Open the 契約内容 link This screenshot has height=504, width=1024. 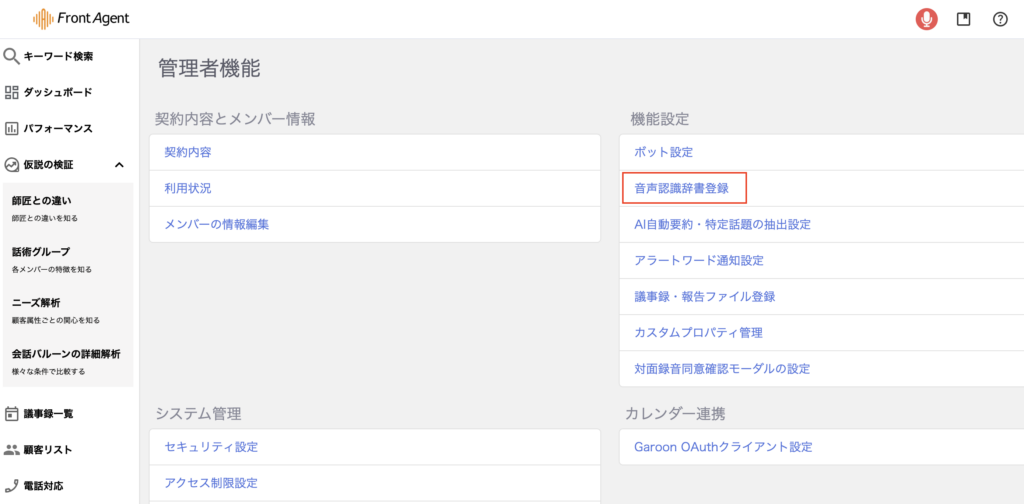click(188, 152)
